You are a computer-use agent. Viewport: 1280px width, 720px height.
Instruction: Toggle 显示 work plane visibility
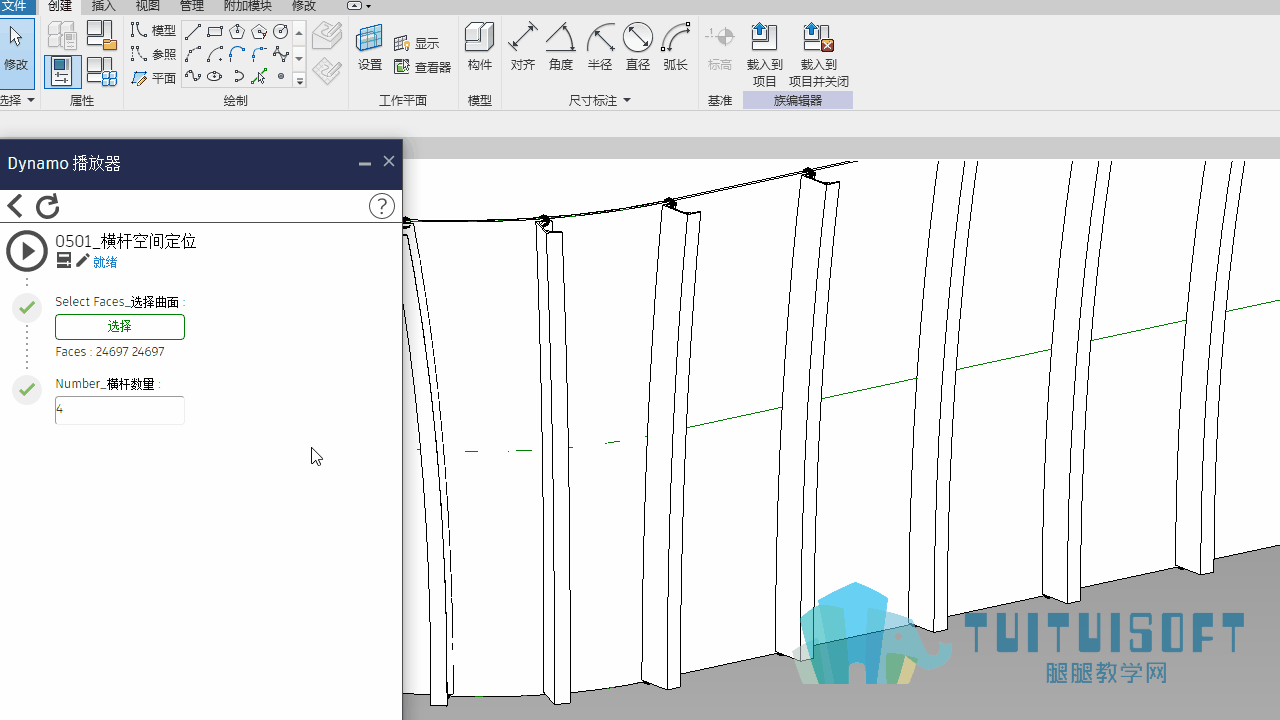(417, 44)
